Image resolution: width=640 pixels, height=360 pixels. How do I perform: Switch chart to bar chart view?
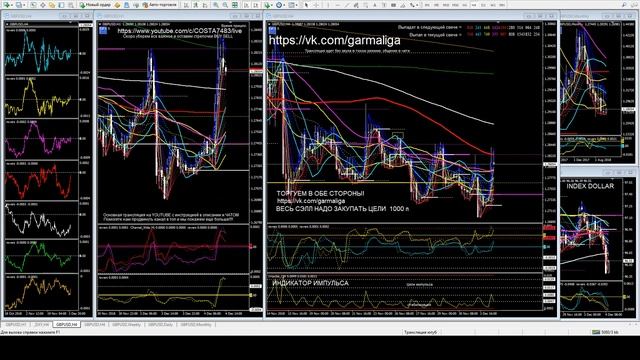click(x=186, y=5)
